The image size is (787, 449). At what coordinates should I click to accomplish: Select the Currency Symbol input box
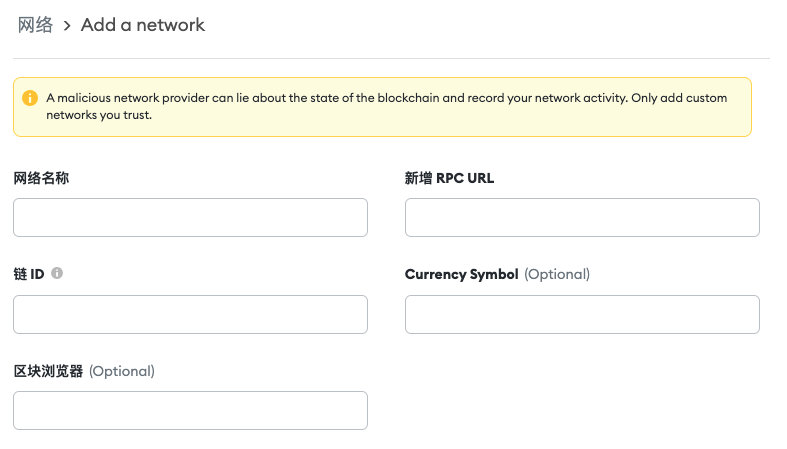click(582, 314)
